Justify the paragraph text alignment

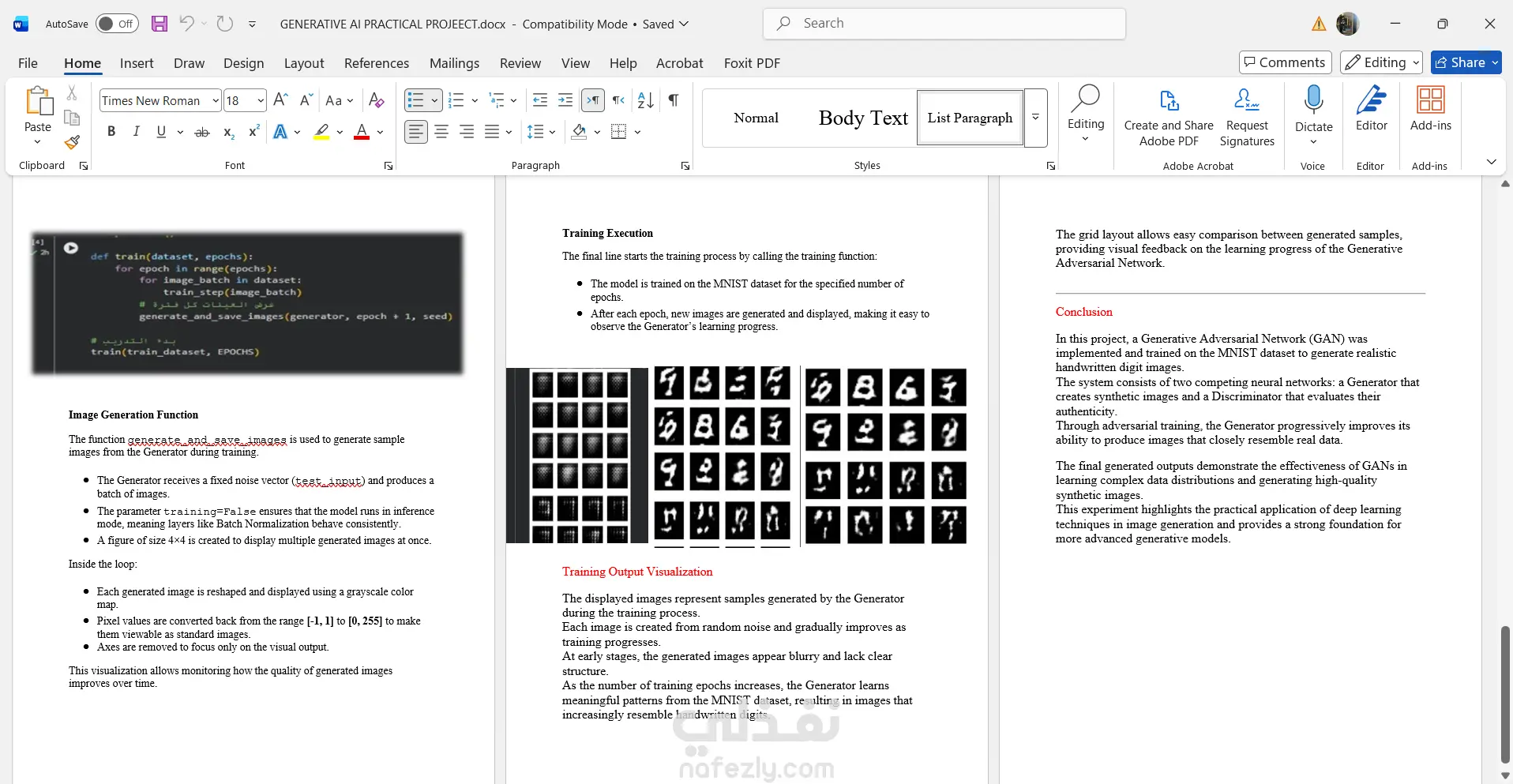click(x=492, y=132)
